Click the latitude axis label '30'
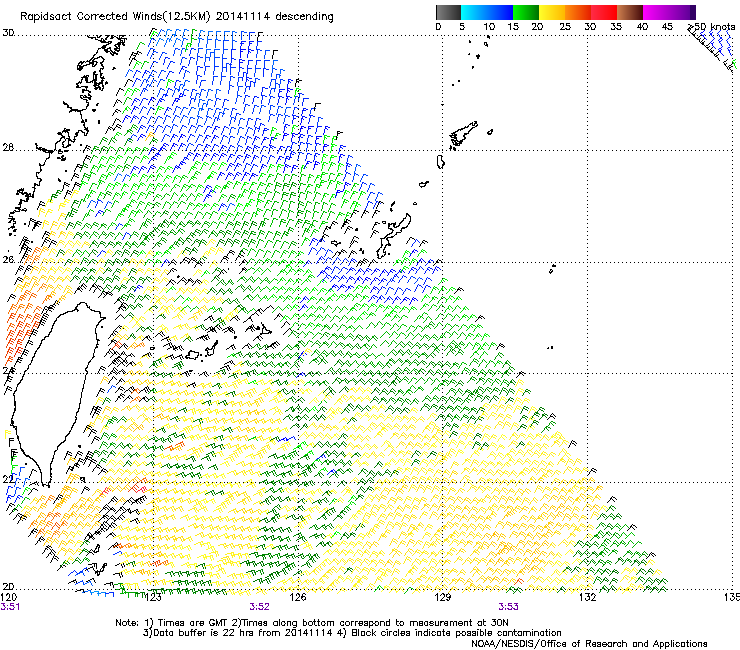Image resolution: width=740 pixels, height=650 pixels. (8, 33)
